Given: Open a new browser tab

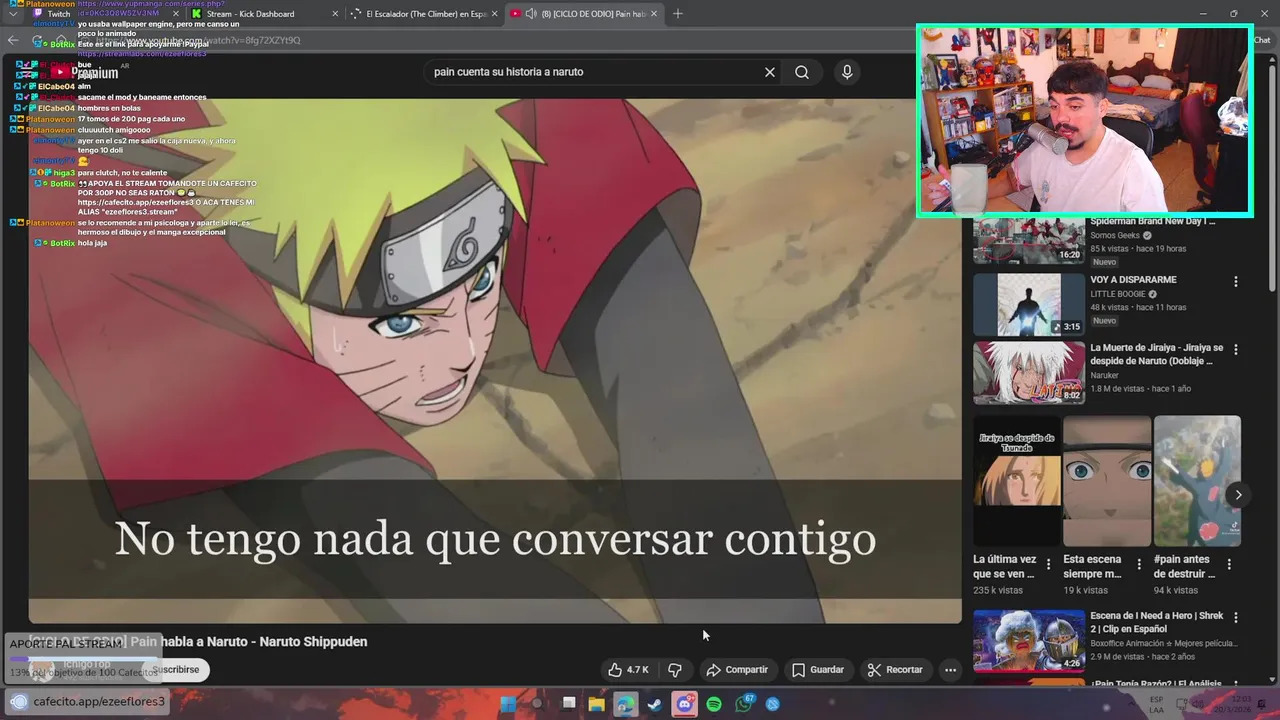Looking at the screenshot, I should pyautogui.click(x=678, y=14).
